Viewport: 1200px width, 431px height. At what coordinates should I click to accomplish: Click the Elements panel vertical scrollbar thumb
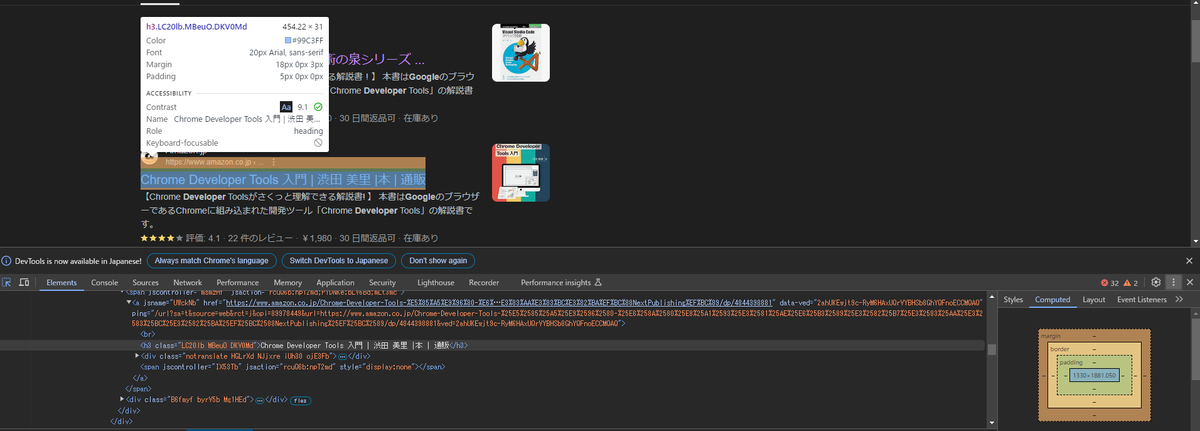click(991, 349)
